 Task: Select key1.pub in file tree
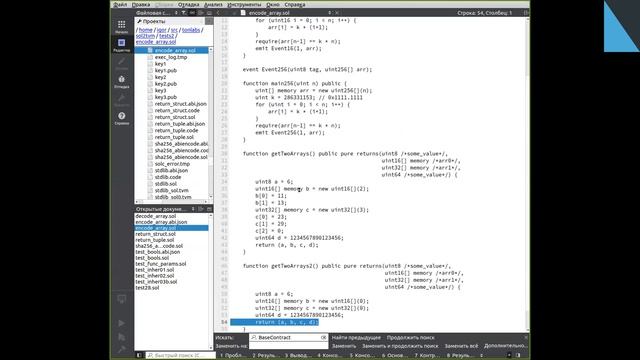pyautogui.click(x=165, y=71)
